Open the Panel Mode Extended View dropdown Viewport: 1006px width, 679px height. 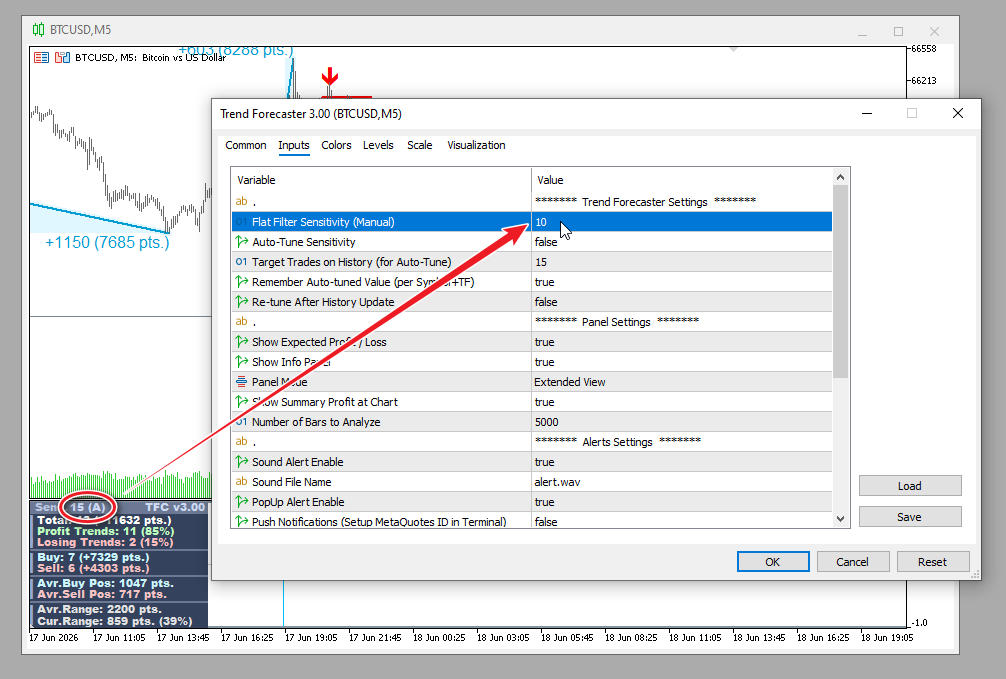click(681, 382)
